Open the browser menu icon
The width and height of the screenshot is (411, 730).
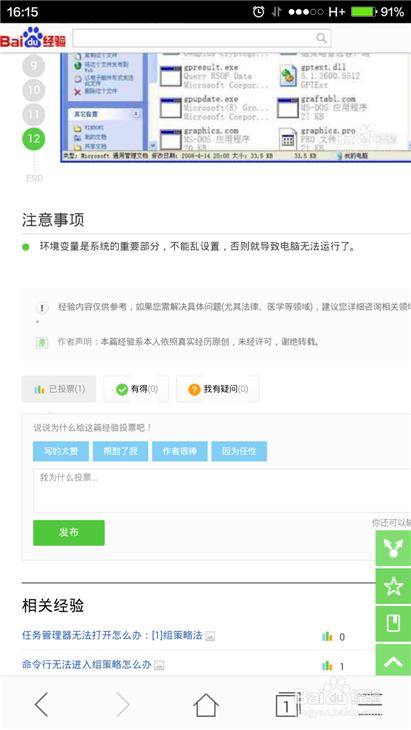pos(370,704)
